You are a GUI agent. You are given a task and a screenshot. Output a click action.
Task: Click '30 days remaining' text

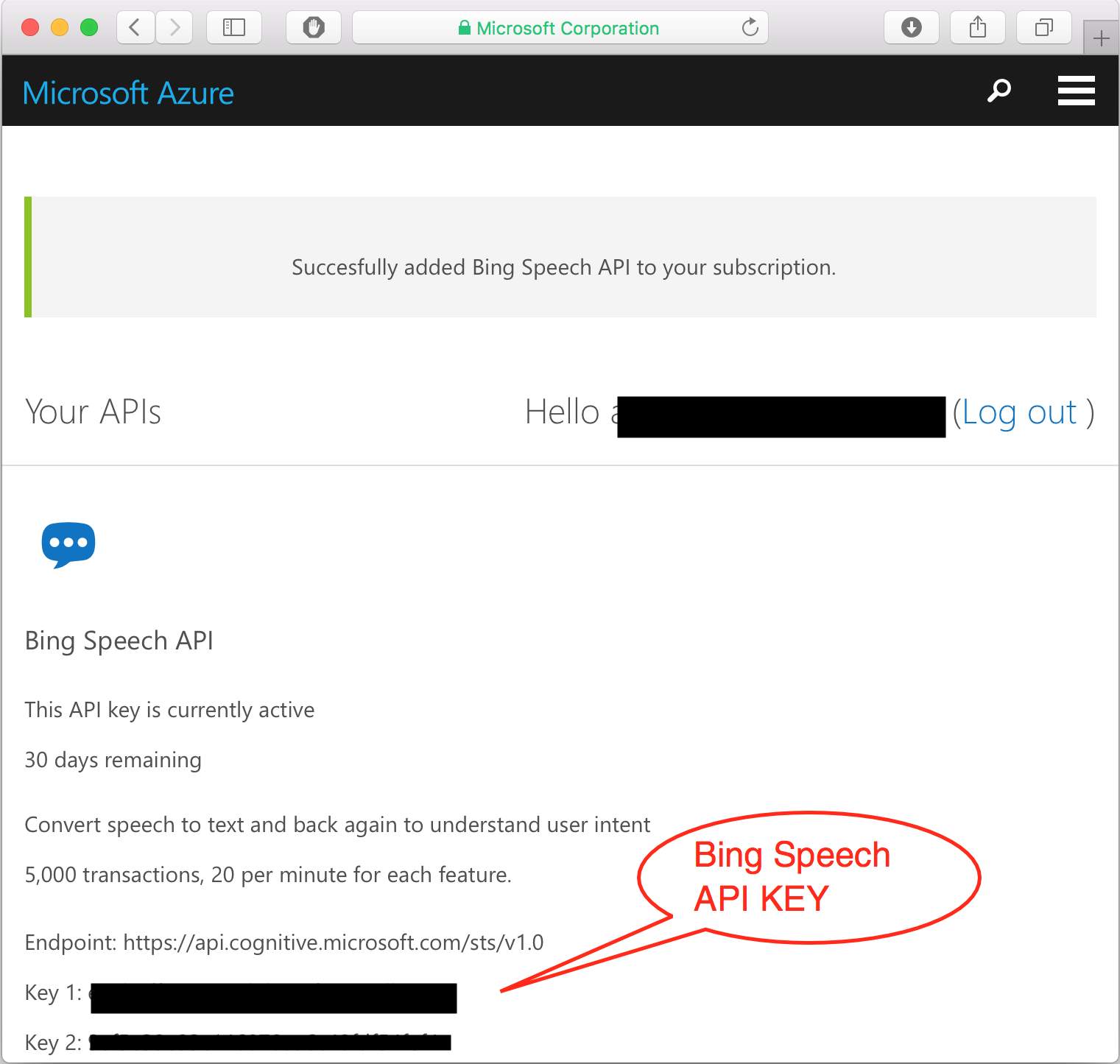[113, 760]
